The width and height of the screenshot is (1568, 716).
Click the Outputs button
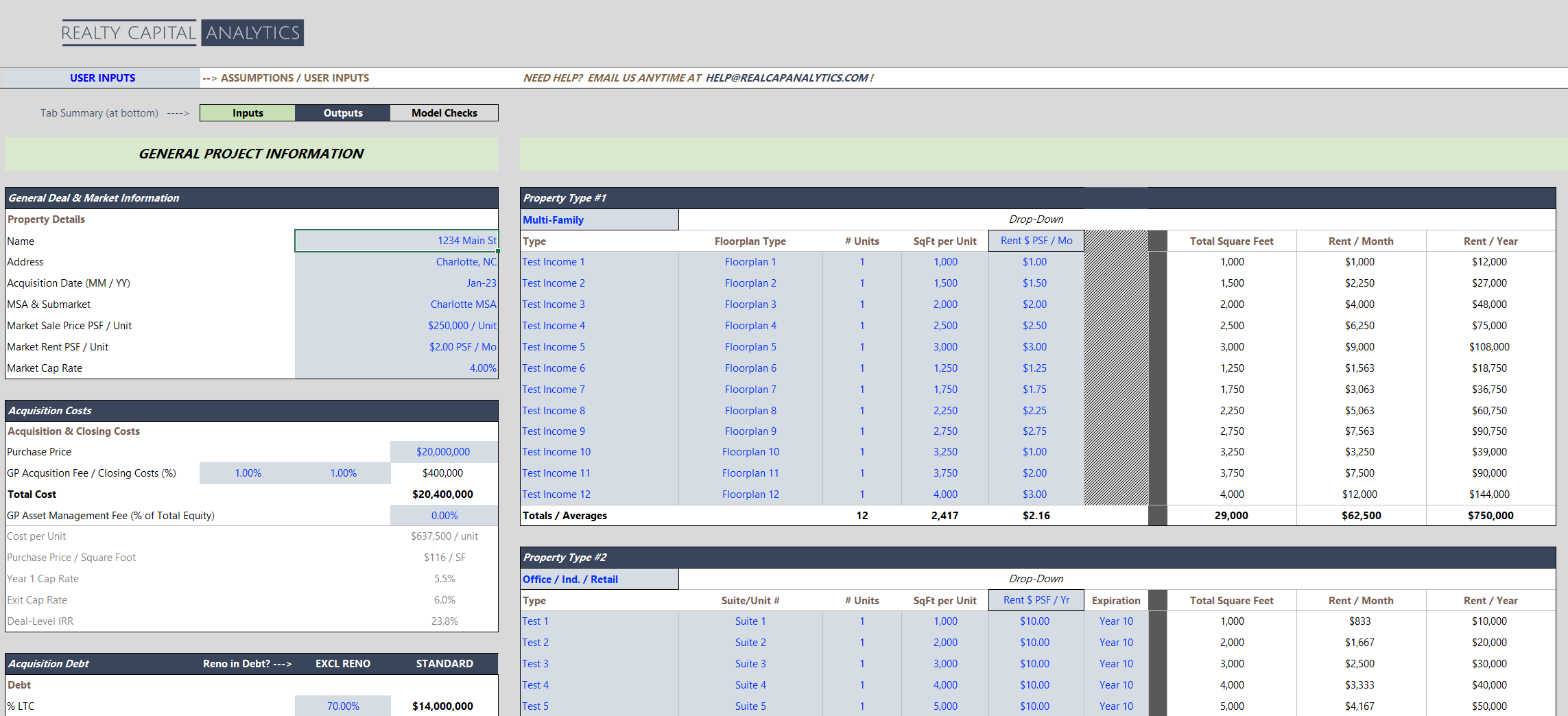coord(342,112)
